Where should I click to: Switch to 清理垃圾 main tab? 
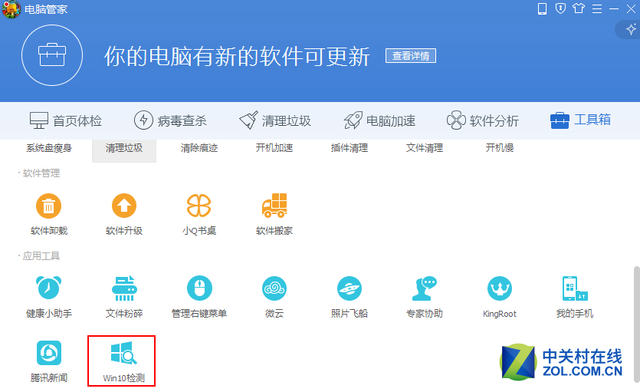point(275,120)
